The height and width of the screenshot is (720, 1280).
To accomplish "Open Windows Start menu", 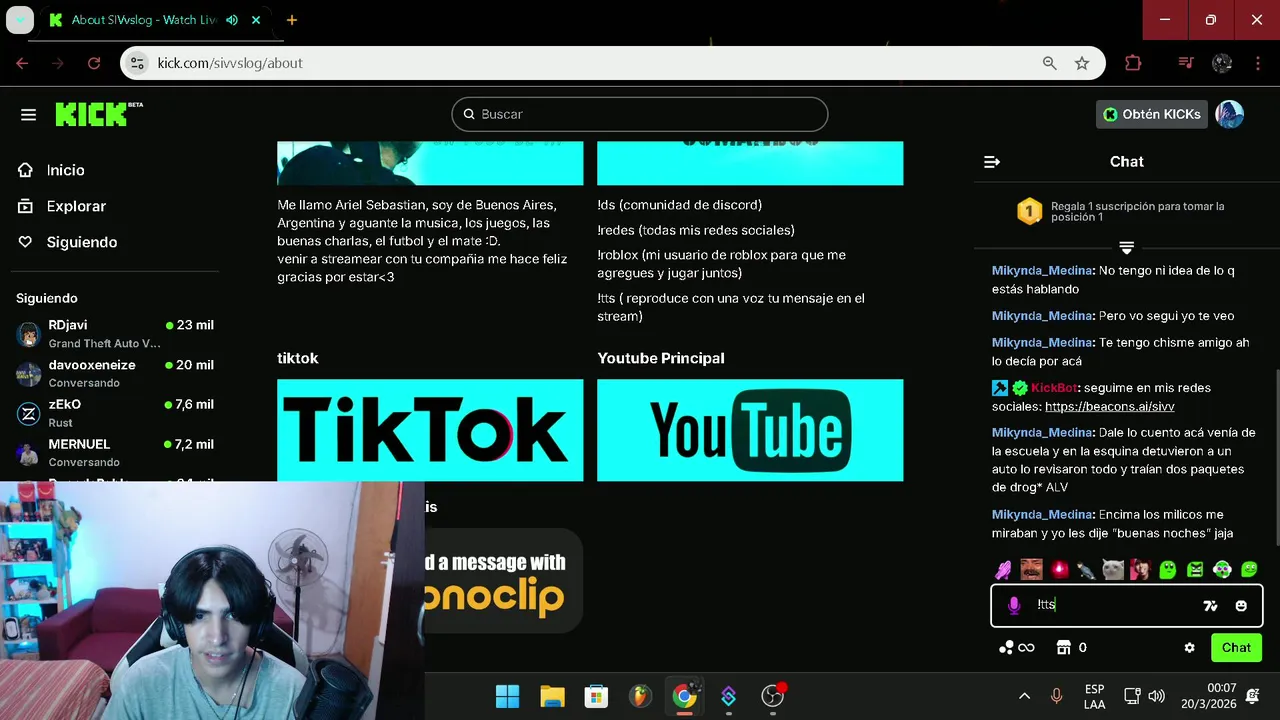I will tap(508, 696).
